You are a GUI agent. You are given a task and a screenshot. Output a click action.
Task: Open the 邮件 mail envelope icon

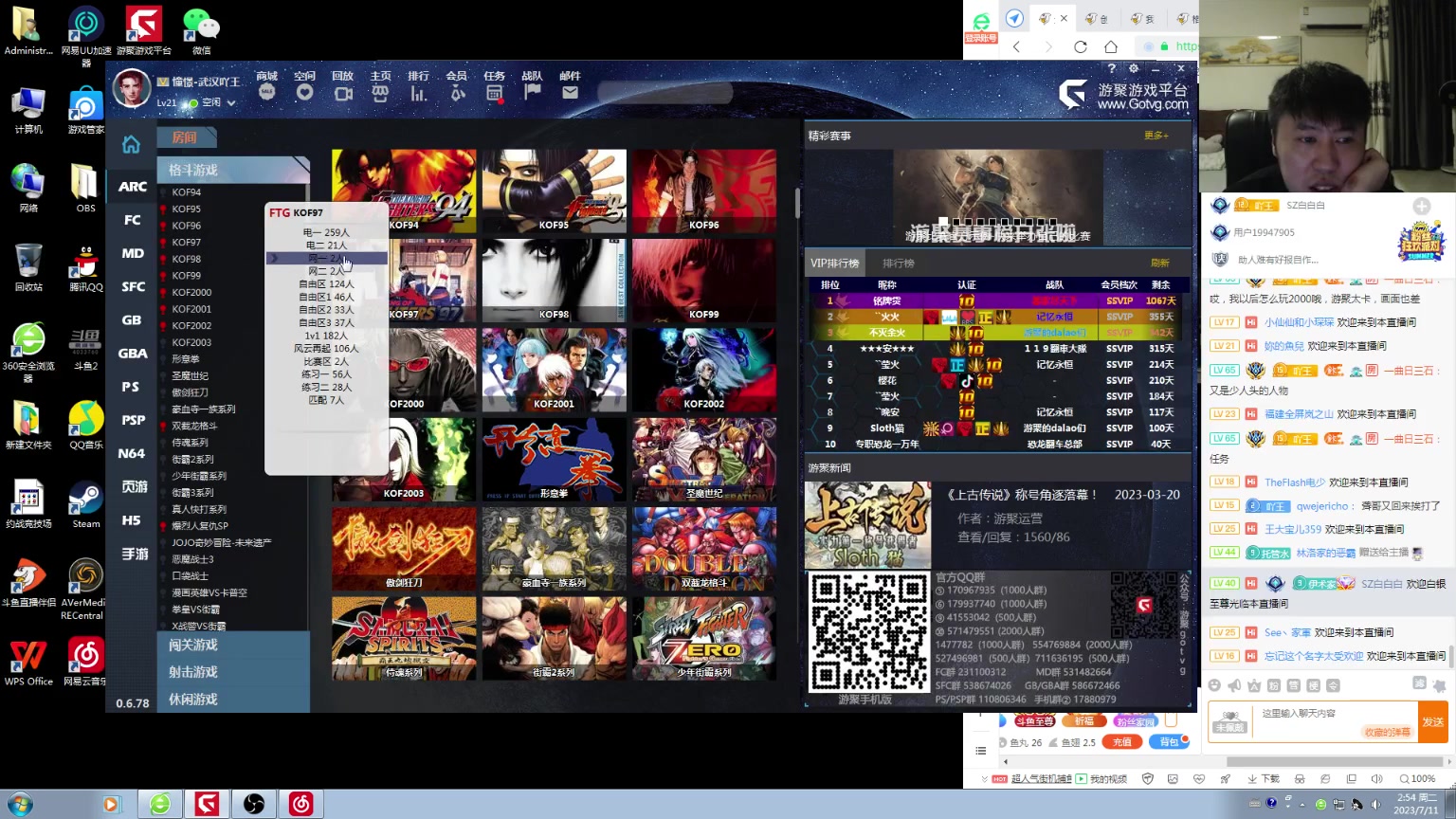570,93
